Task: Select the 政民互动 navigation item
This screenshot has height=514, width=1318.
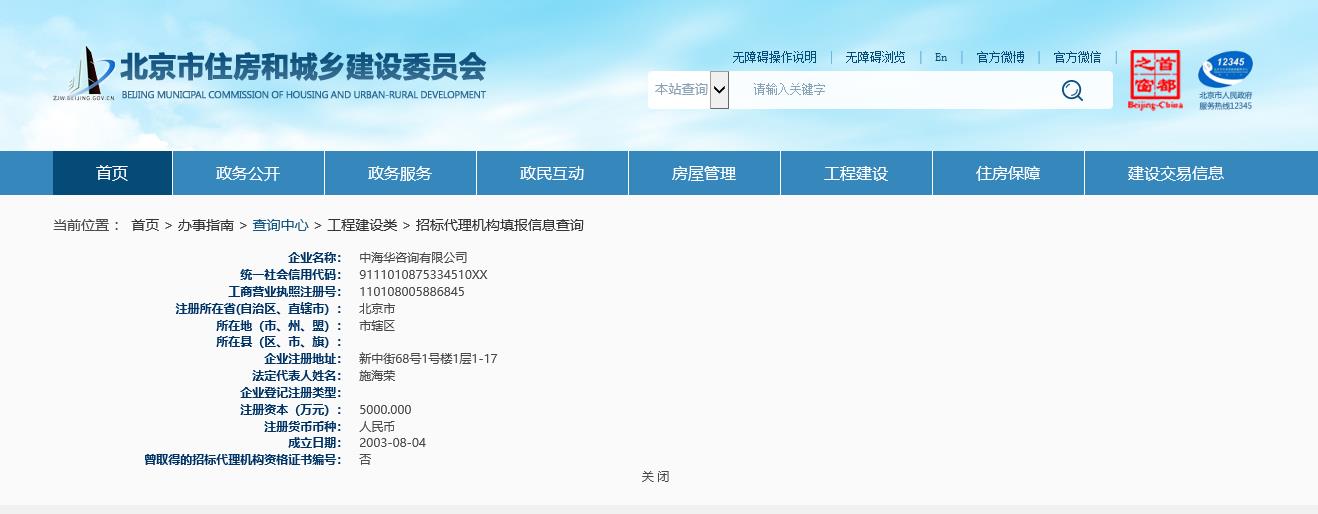Action: (552, 173)
